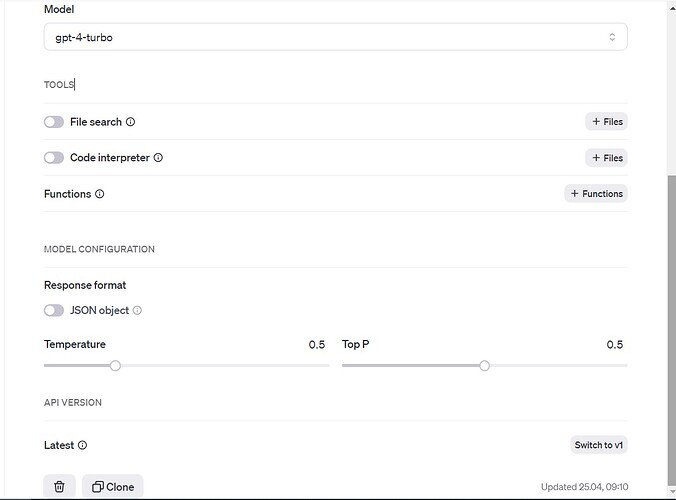Viewport: 676px width, 500px height.
Task: Click the Top P value 0.5 field
Action: (614, 344)
